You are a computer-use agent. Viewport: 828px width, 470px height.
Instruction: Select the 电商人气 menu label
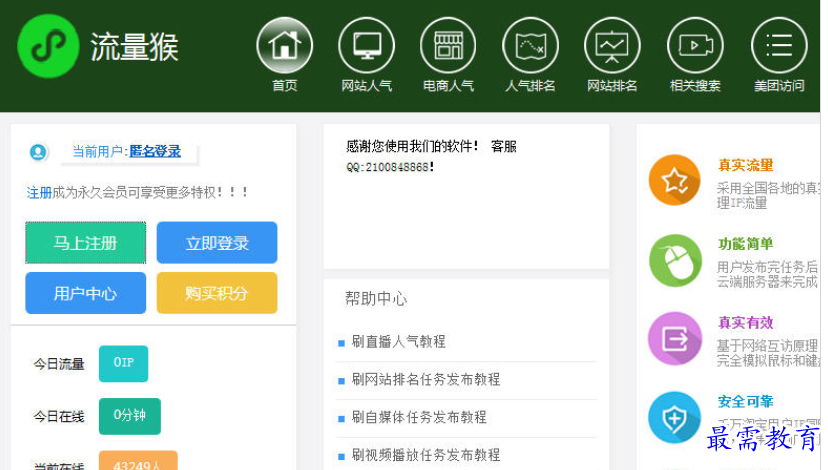pyautogui.click(x=448, y=86)
